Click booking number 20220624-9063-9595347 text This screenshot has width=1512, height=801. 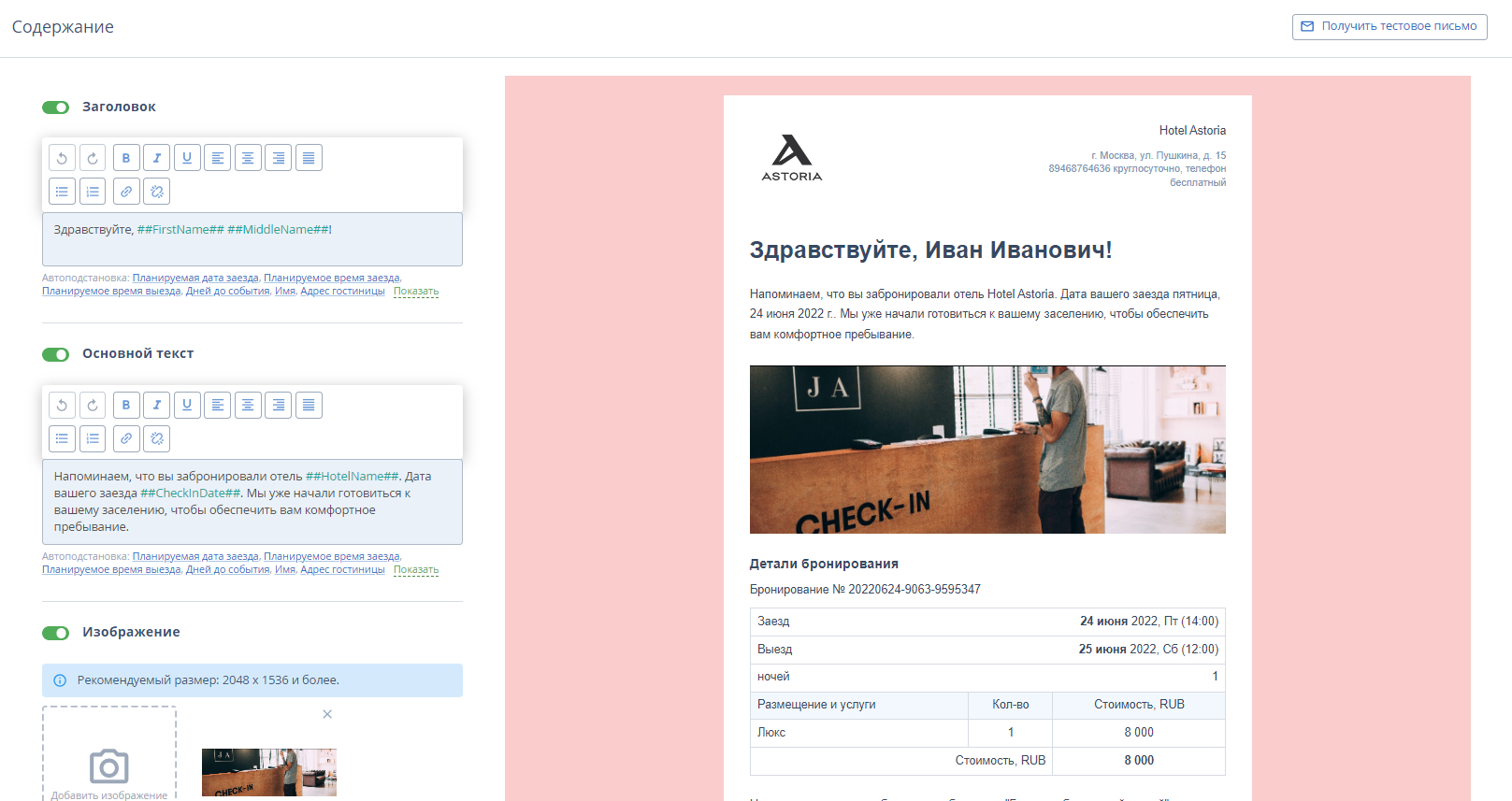coord(914,590)
